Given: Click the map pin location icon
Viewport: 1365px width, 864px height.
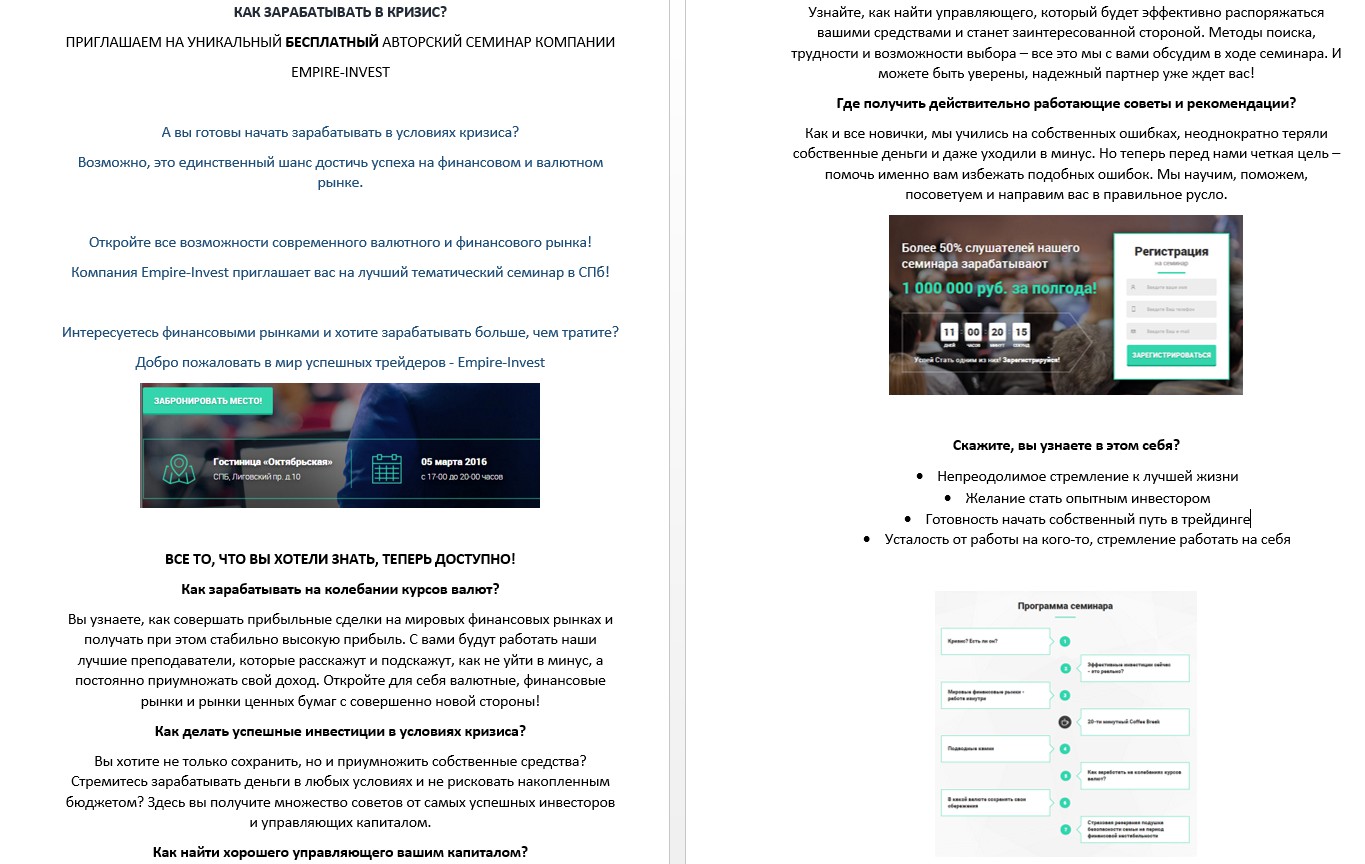Looking at the screenshot, I should (179, 468).
